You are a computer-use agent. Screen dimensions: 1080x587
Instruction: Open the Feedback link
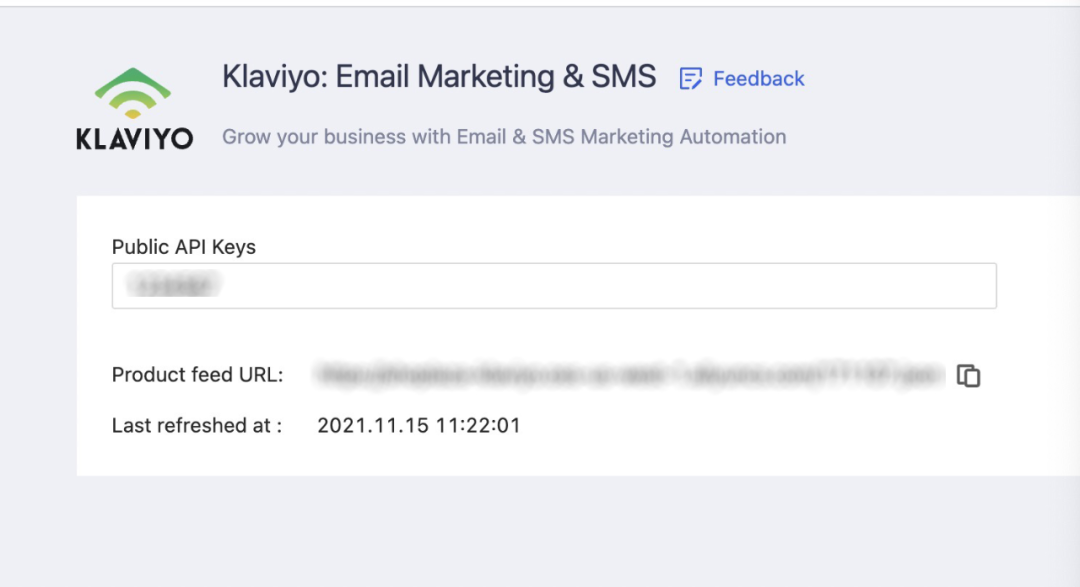tap(758, 79)
